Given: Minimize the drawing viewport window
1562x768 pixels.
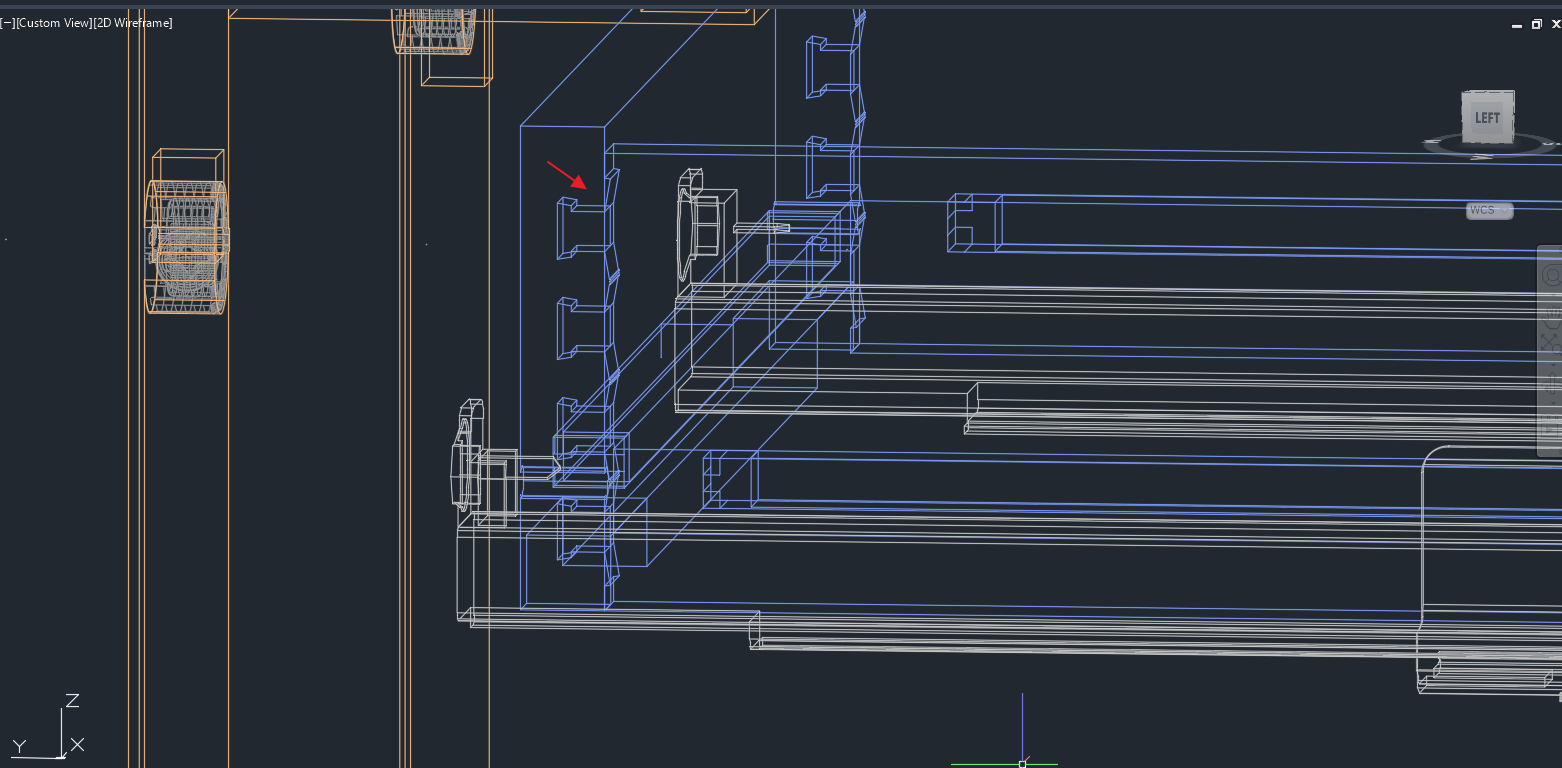Looking at the screenshot, I should pos(1519,25).
